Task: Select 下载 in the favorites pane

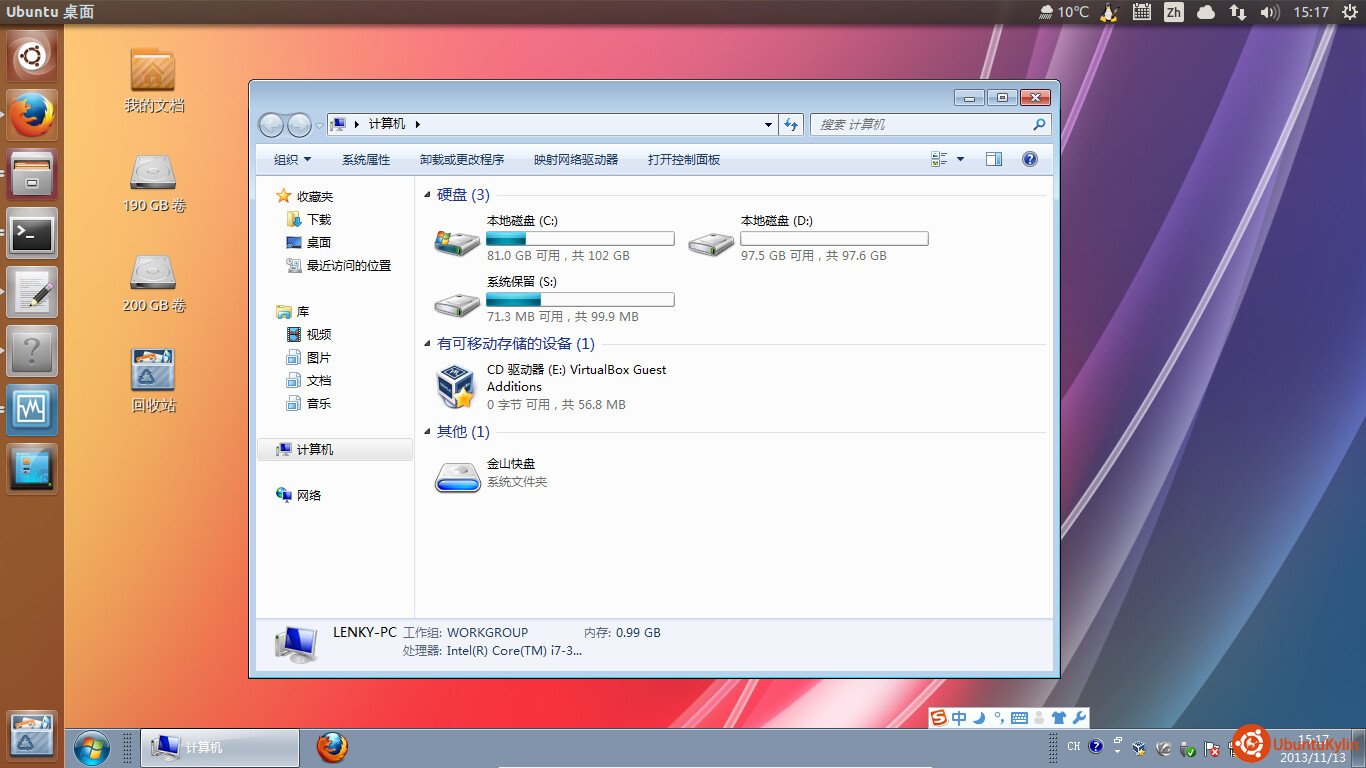Action: coord(318,220)
